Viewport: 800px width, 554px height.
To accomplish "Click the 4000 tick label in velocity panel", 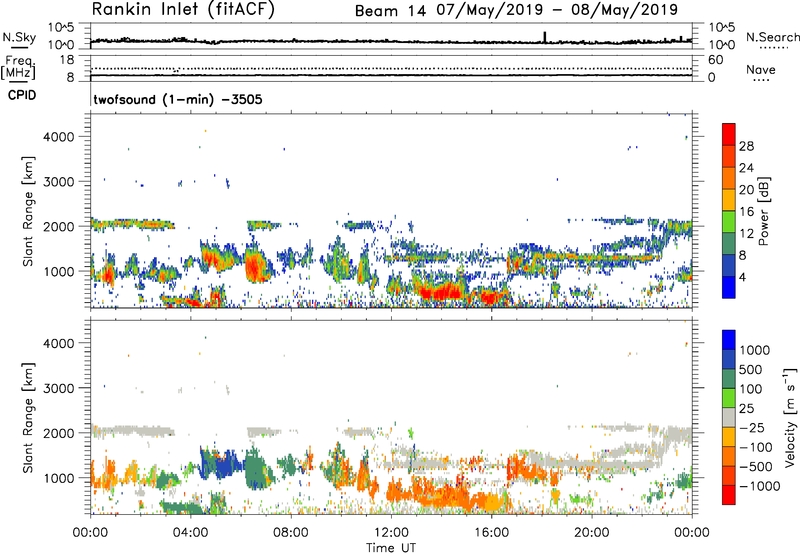I will coord(59,343).
